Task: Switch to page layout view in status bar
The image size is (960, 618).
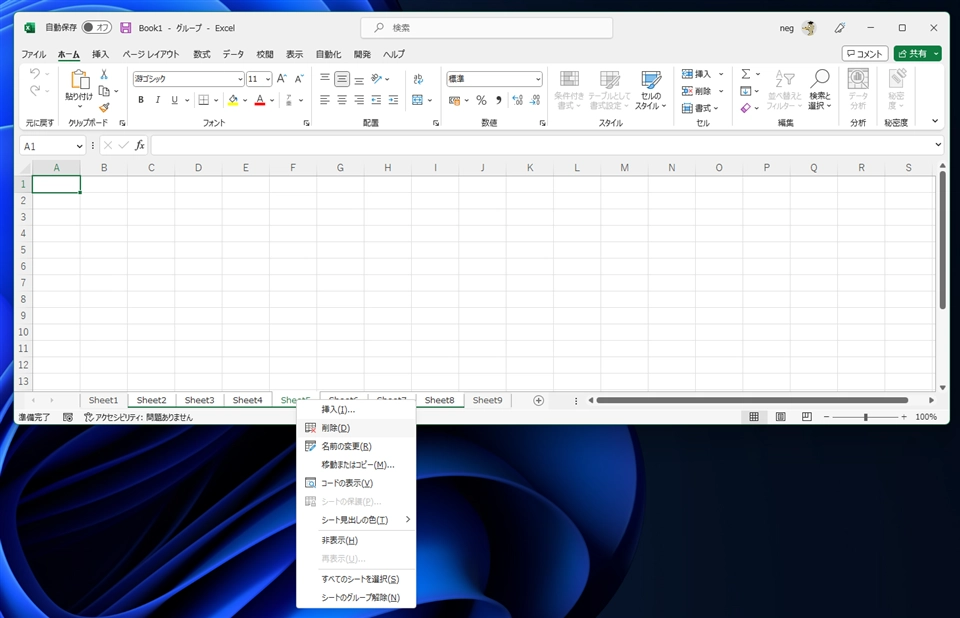Action: coord(781,417)
